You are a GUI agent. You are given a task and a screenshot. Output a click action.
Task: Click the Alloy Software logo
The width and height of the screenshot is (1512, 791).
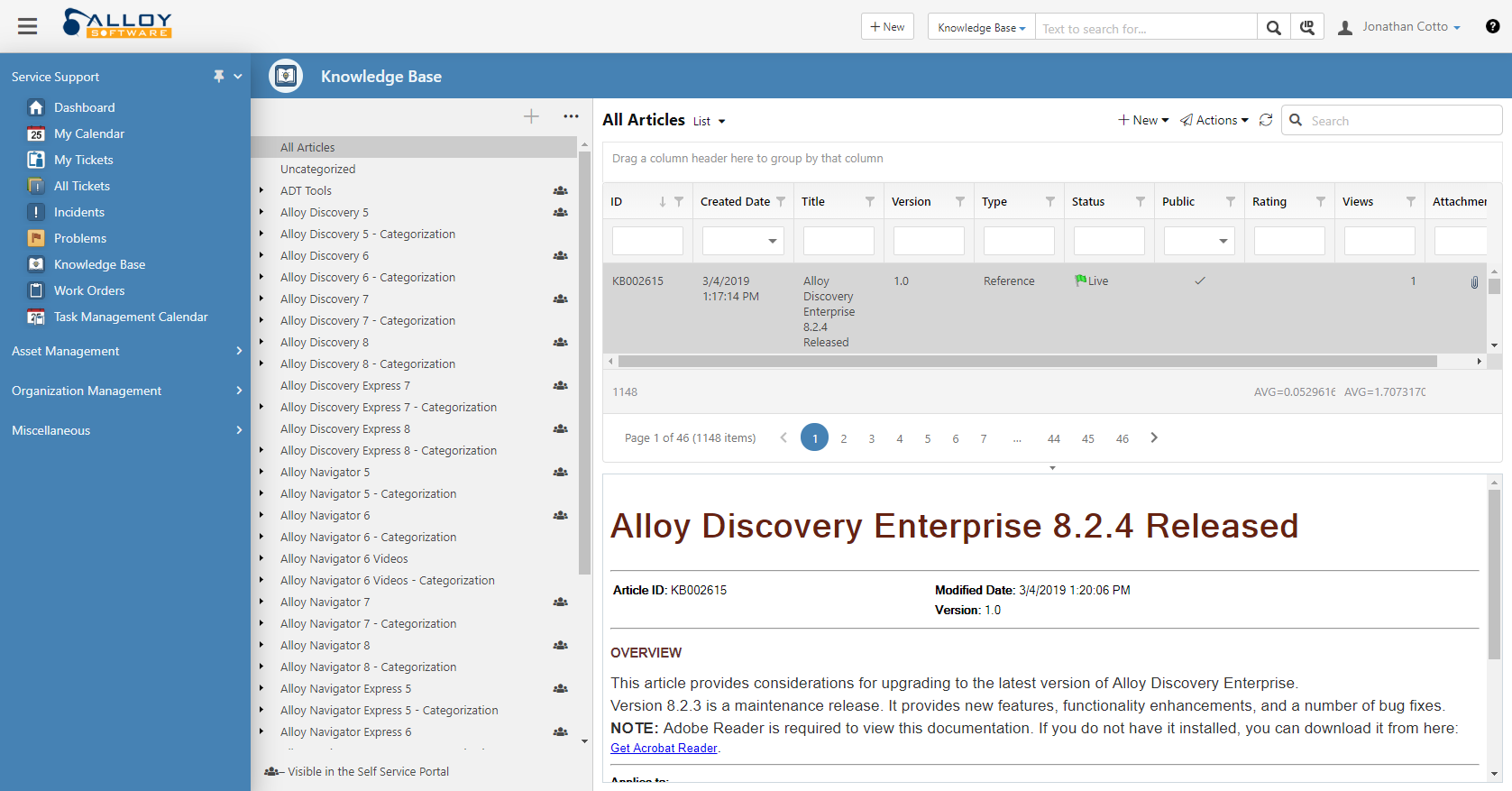point(117,23)
